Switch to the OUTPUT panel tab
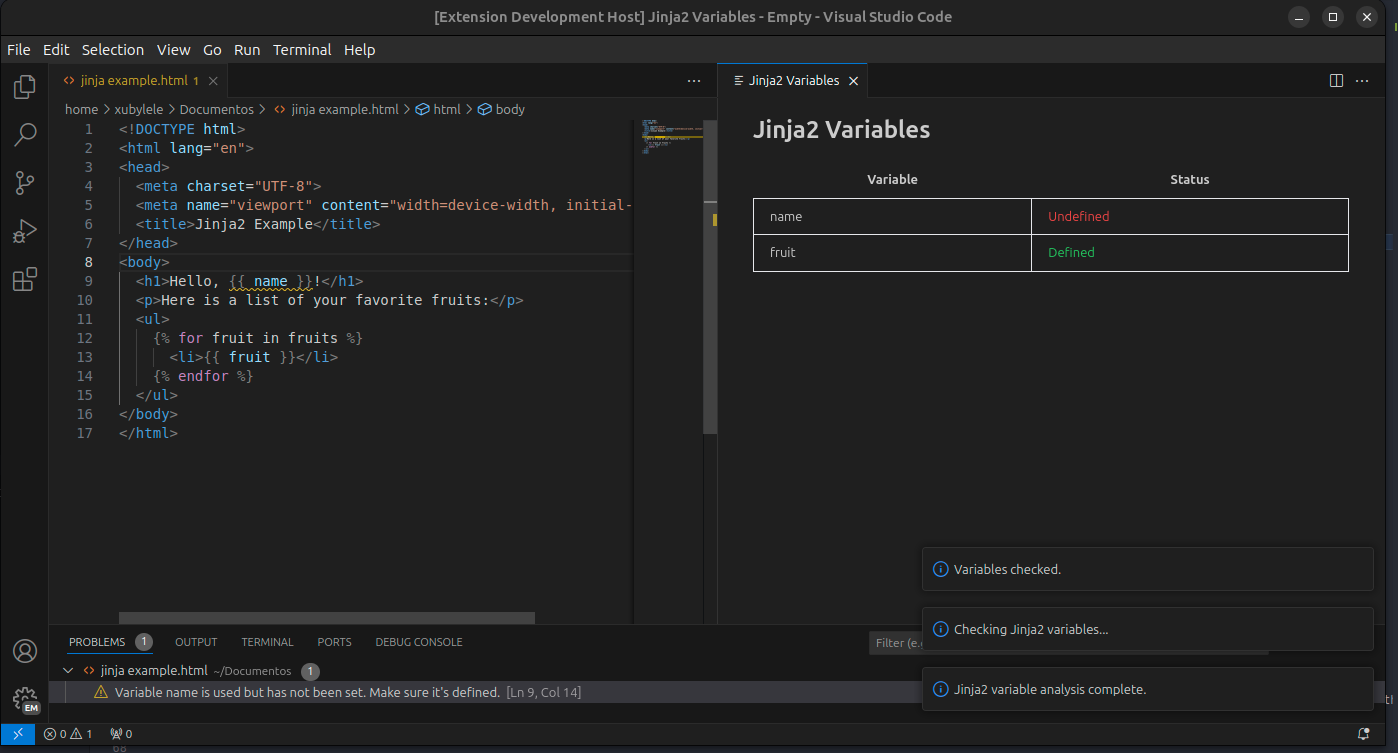1398x753 pixels. (196, 642)
